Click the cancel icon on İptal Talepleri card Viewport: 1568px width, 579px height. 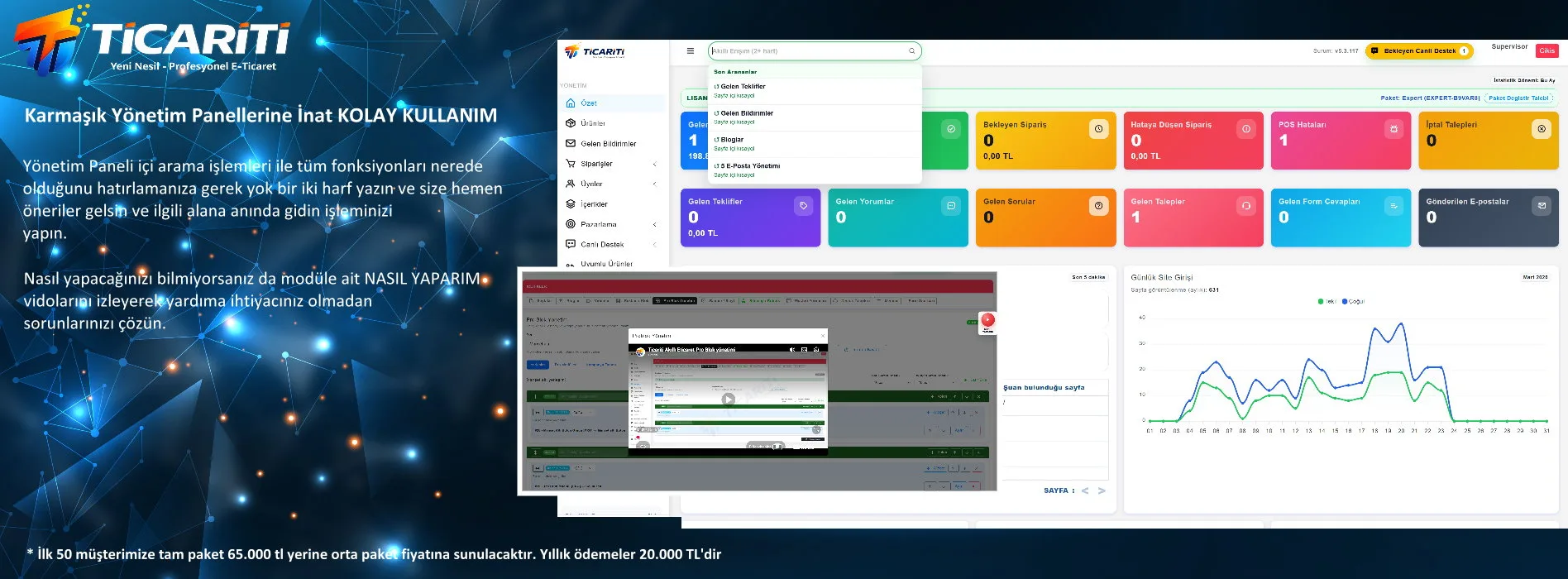1542,129
